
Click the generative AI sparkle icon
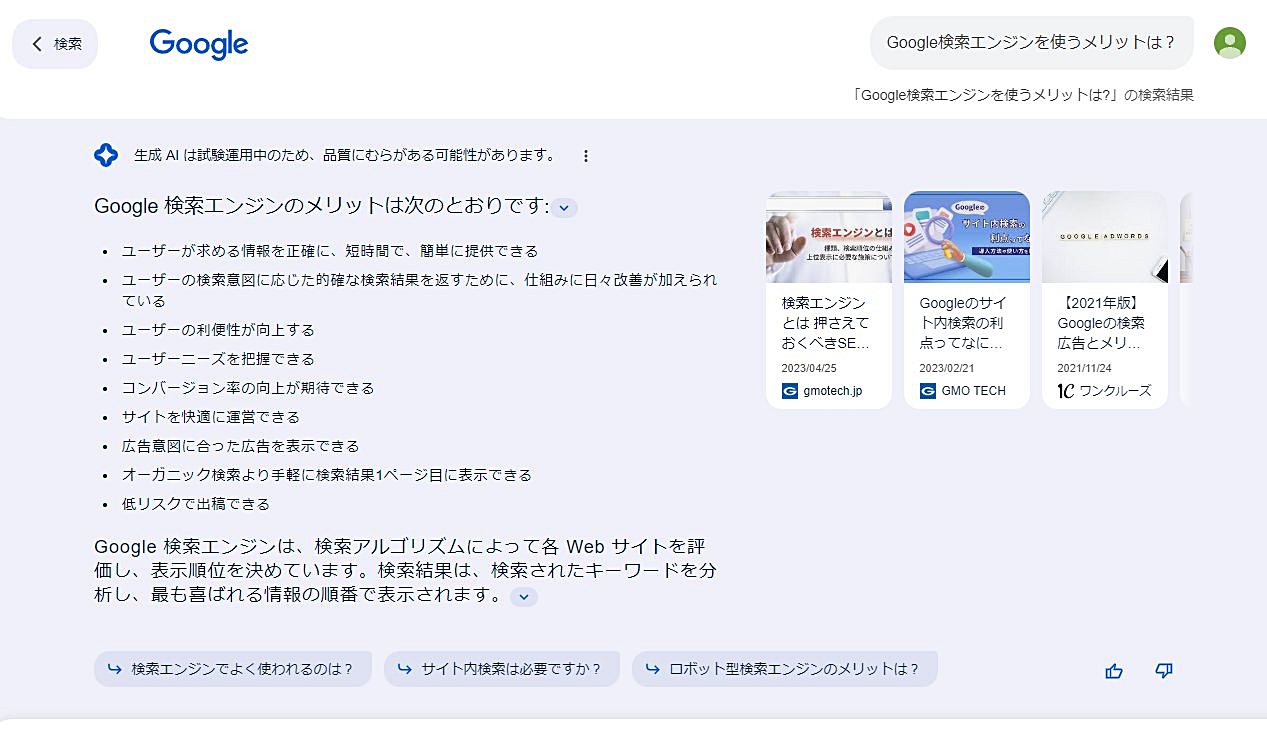pos(106,155)
